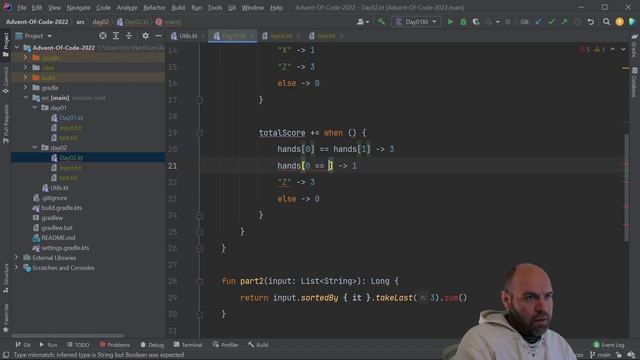This screenshot has width=640, height=360.
Task: Open the File menu
Action: click(21, 7)
